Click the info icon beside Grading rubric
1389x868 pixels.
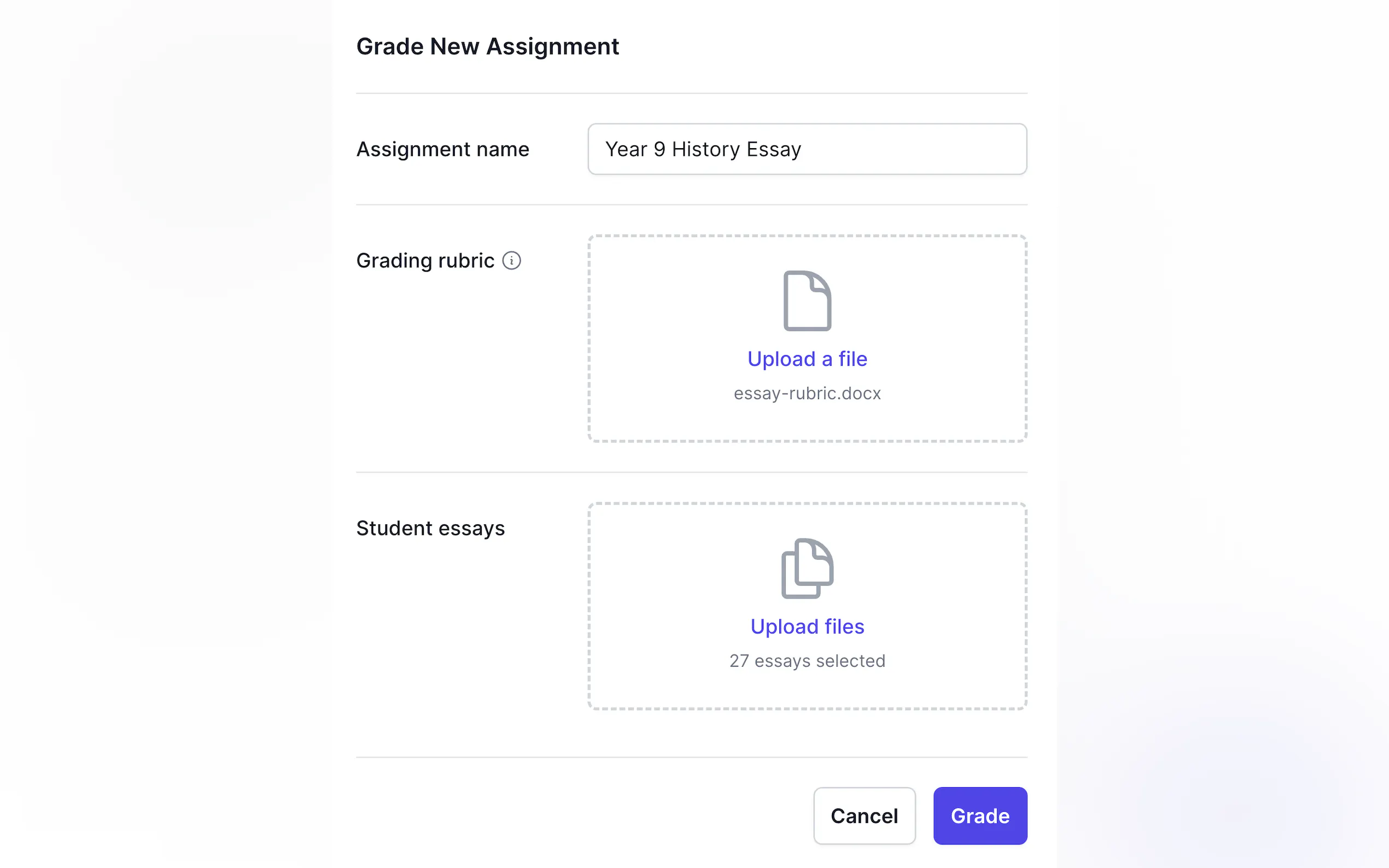511,261
